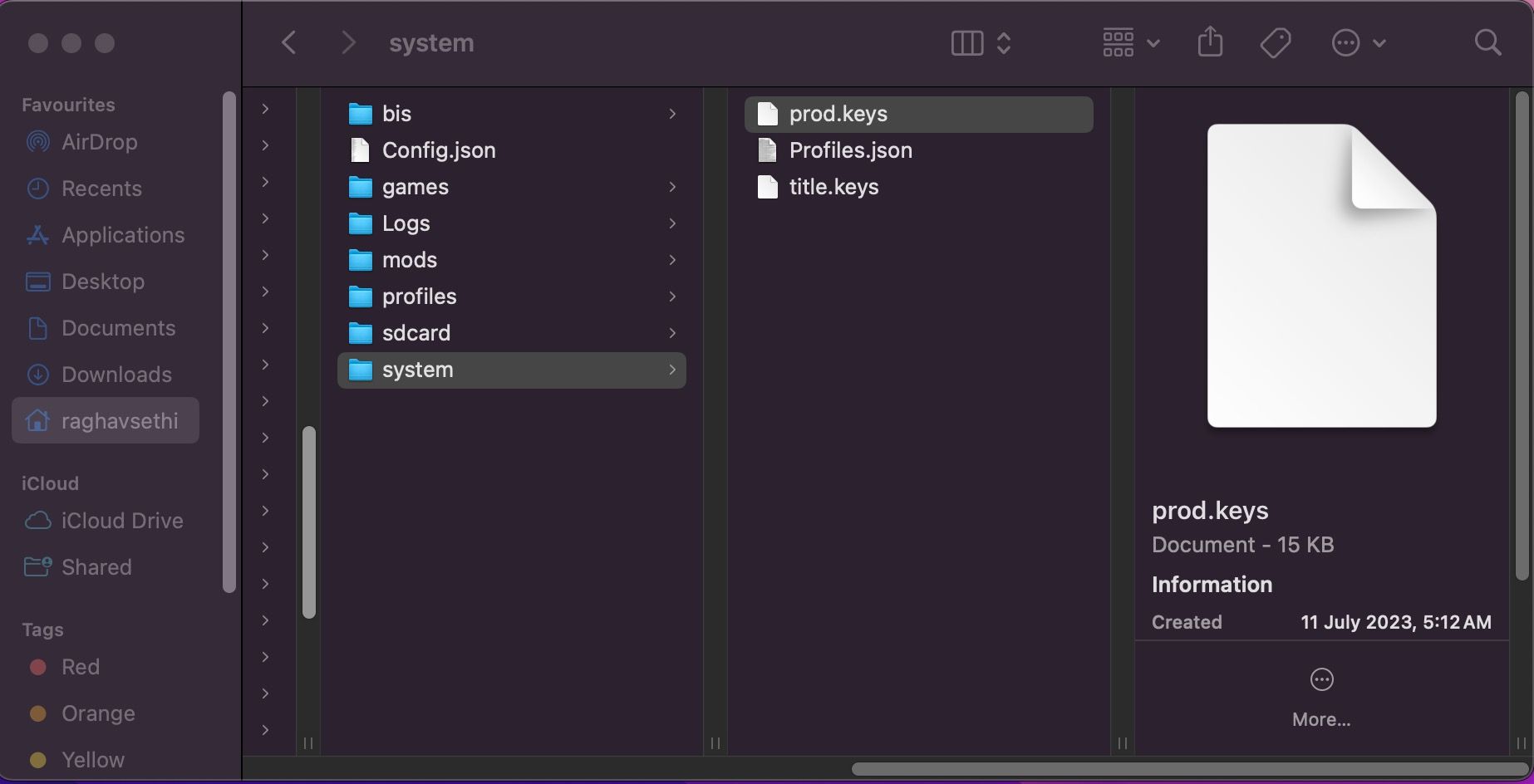
Task: Navigate back using the left arrow
Action: pyautogui.click(x=288, y=42)
